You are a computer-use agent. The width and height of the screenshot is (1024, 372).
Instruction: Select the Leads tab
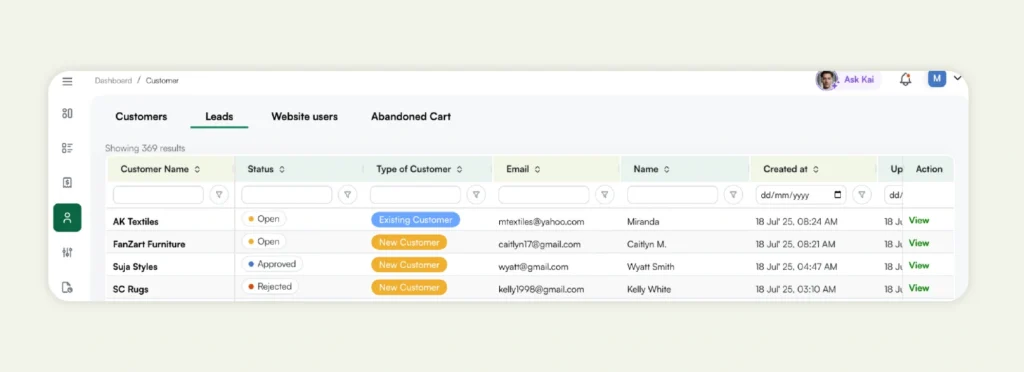click(x=219, y=116)
